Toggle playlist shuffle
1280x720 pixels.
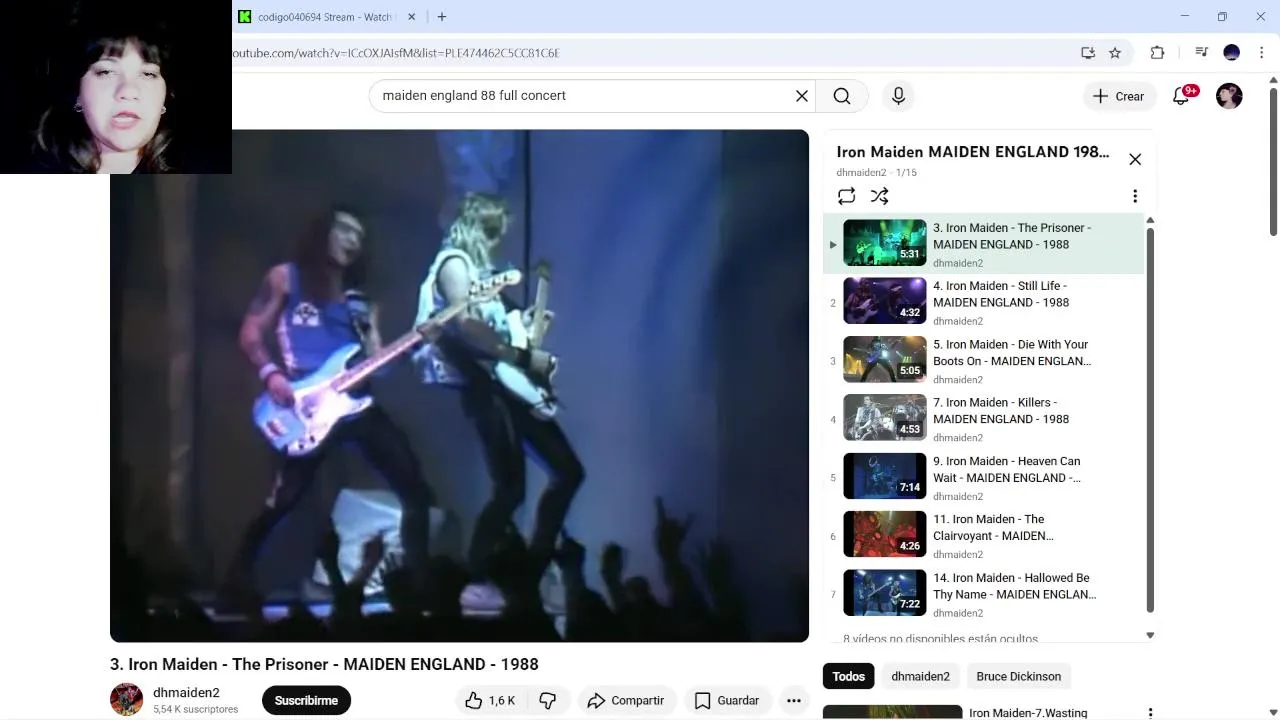coord(879,196)
